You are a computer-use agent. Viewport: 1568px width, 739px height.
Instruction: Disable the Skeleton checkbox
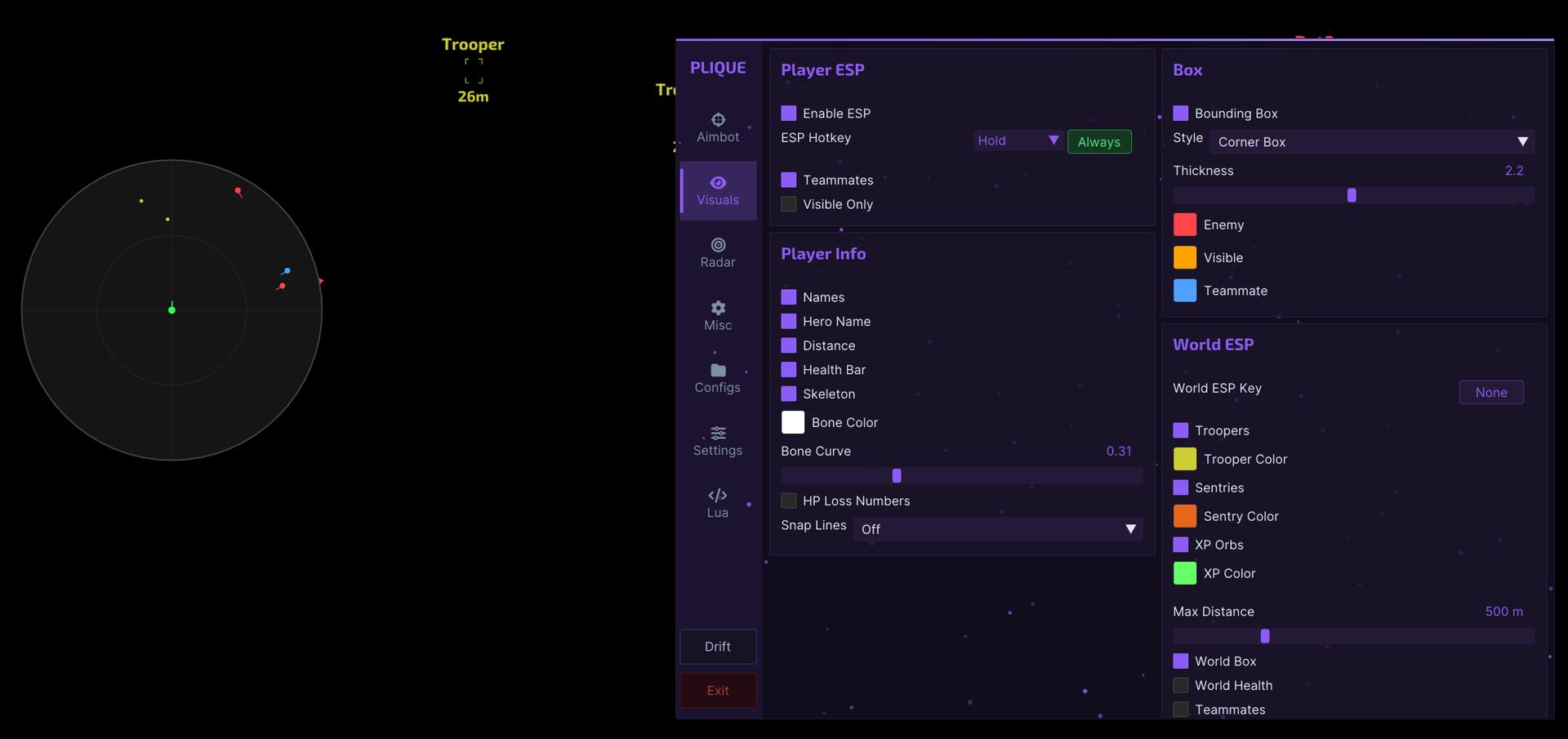(789, 394)
